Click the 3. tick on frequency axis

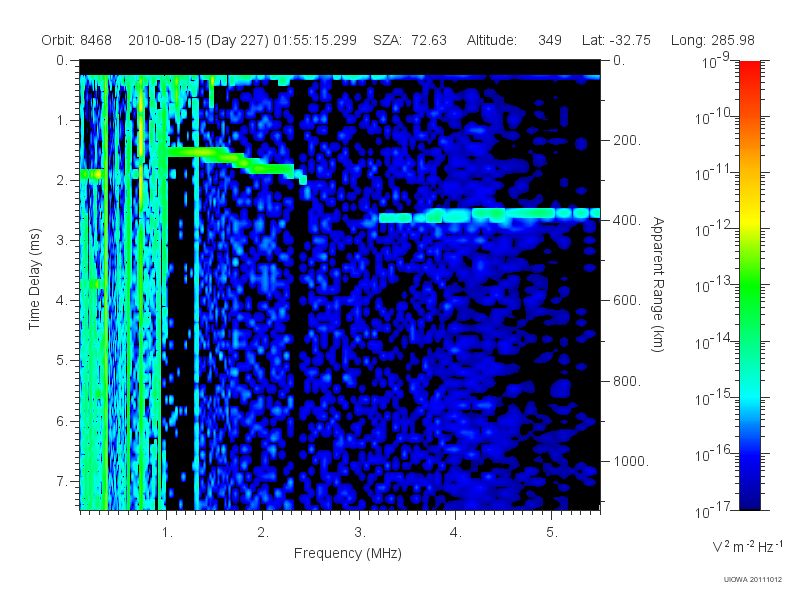point(360,532)
